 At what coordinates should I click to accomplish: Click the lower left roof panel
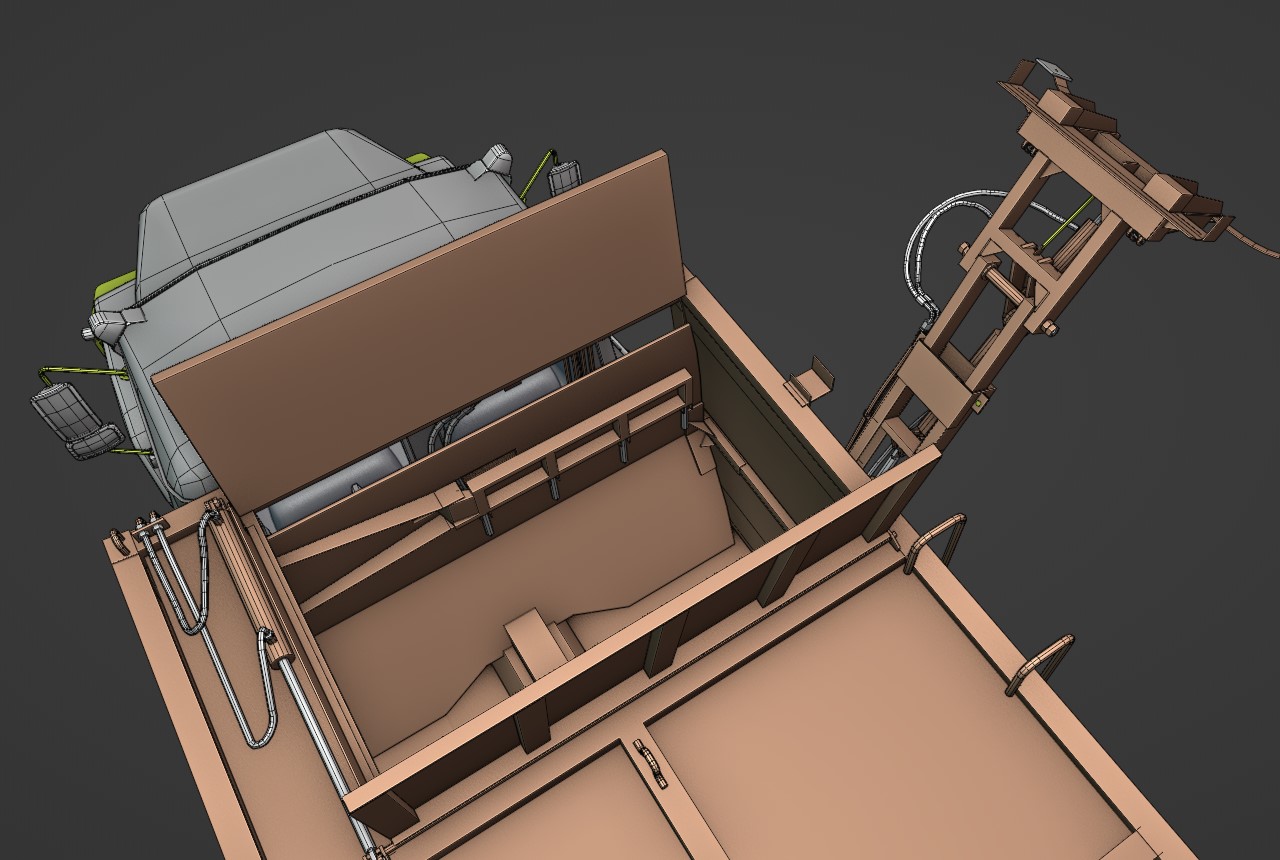point(560,810)
